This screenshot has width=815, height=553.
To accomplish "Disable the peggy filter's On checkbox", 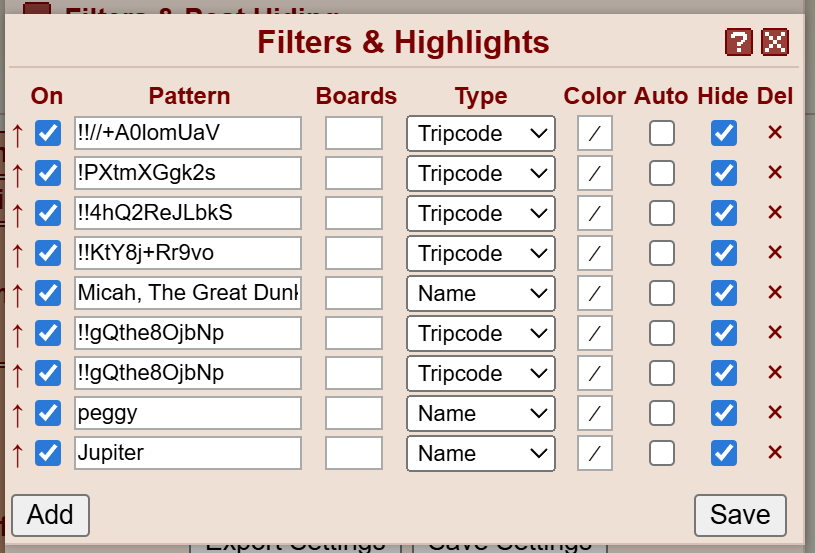I will (x=48, y=413).
